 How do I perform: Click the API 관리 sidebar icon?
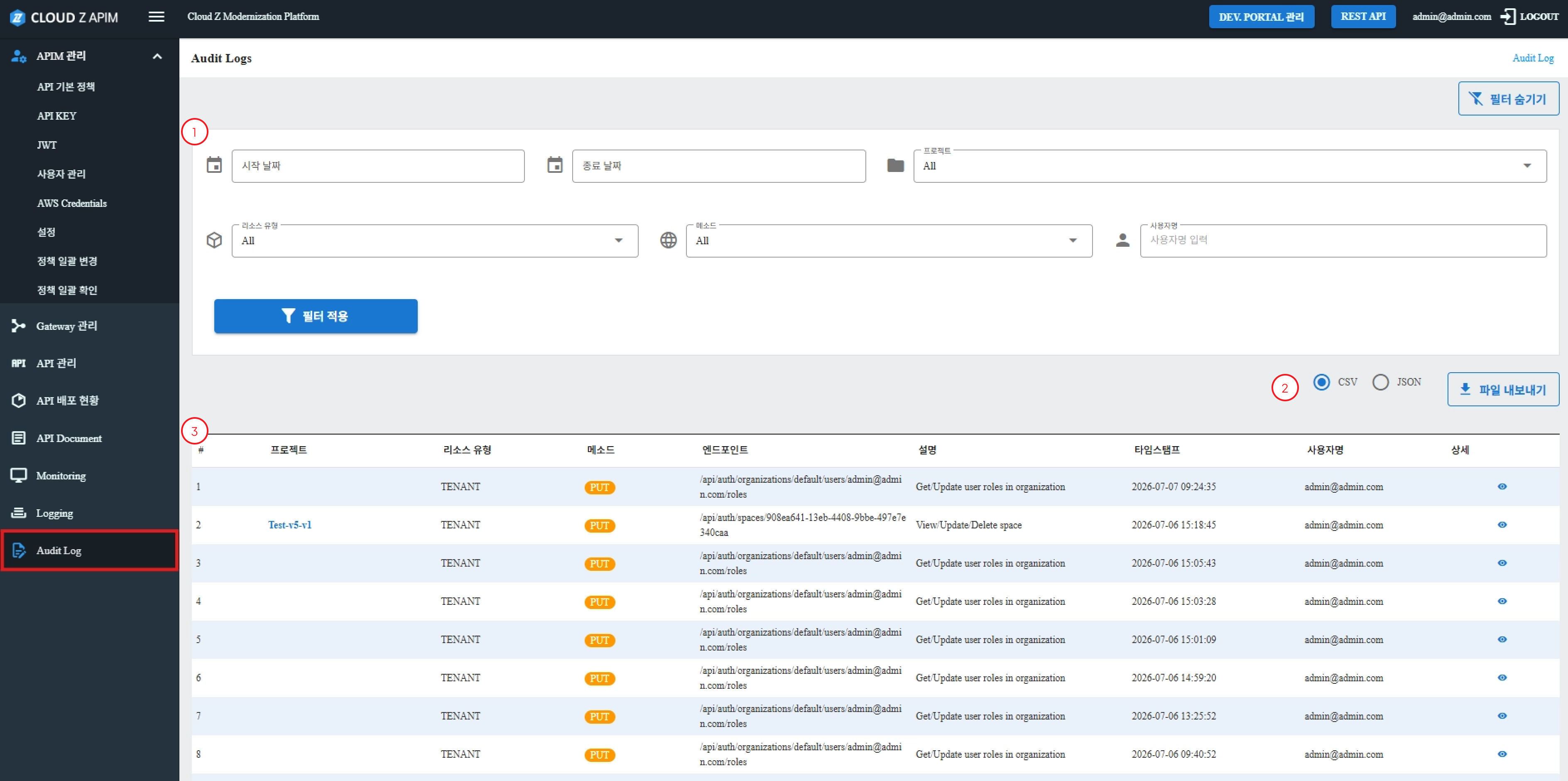click(x=18, y=363)
